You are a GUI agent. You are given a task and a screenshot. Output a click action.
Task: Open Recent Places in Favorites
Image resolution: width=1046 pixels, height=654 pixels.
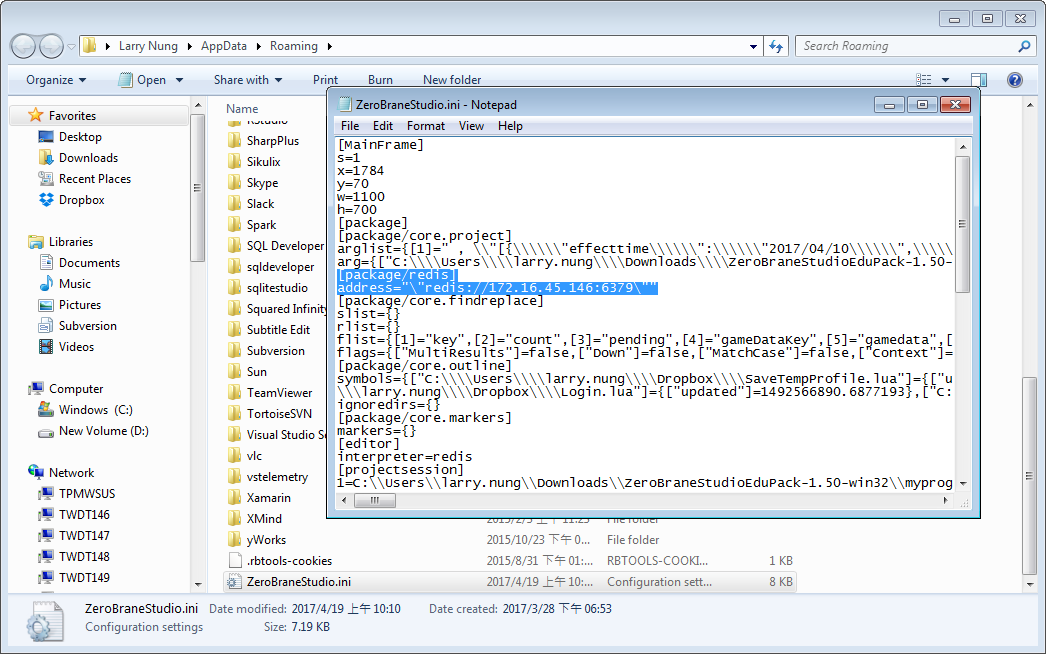coord(95,179)
